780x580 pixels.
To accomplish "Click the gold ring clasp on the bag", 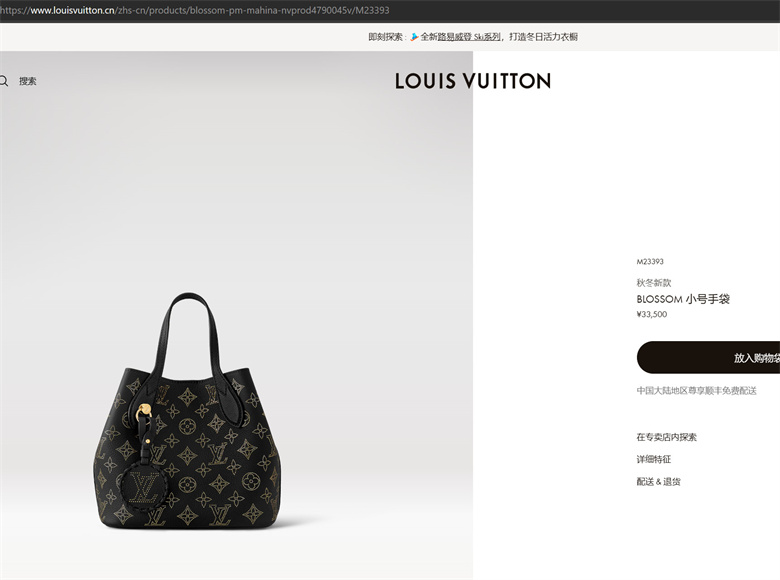I will tap(144, 411).
